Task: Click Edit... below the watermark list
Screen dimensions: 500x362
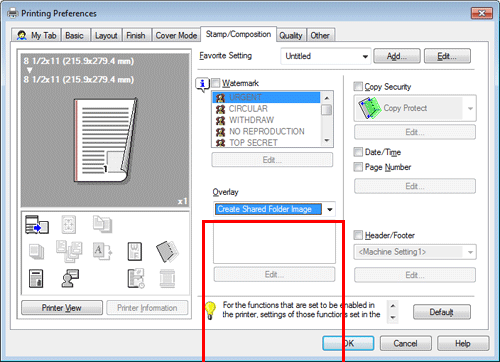Action: tap(272, 160)
